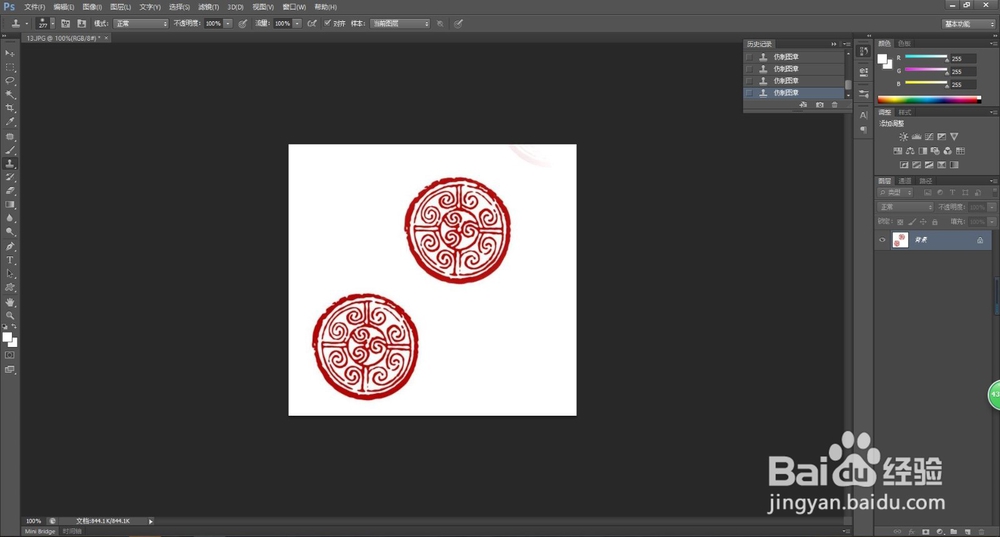Open layer blend mode 正常 dropdown
Viewport: 1000px width, 537px height.
[906, 207]
